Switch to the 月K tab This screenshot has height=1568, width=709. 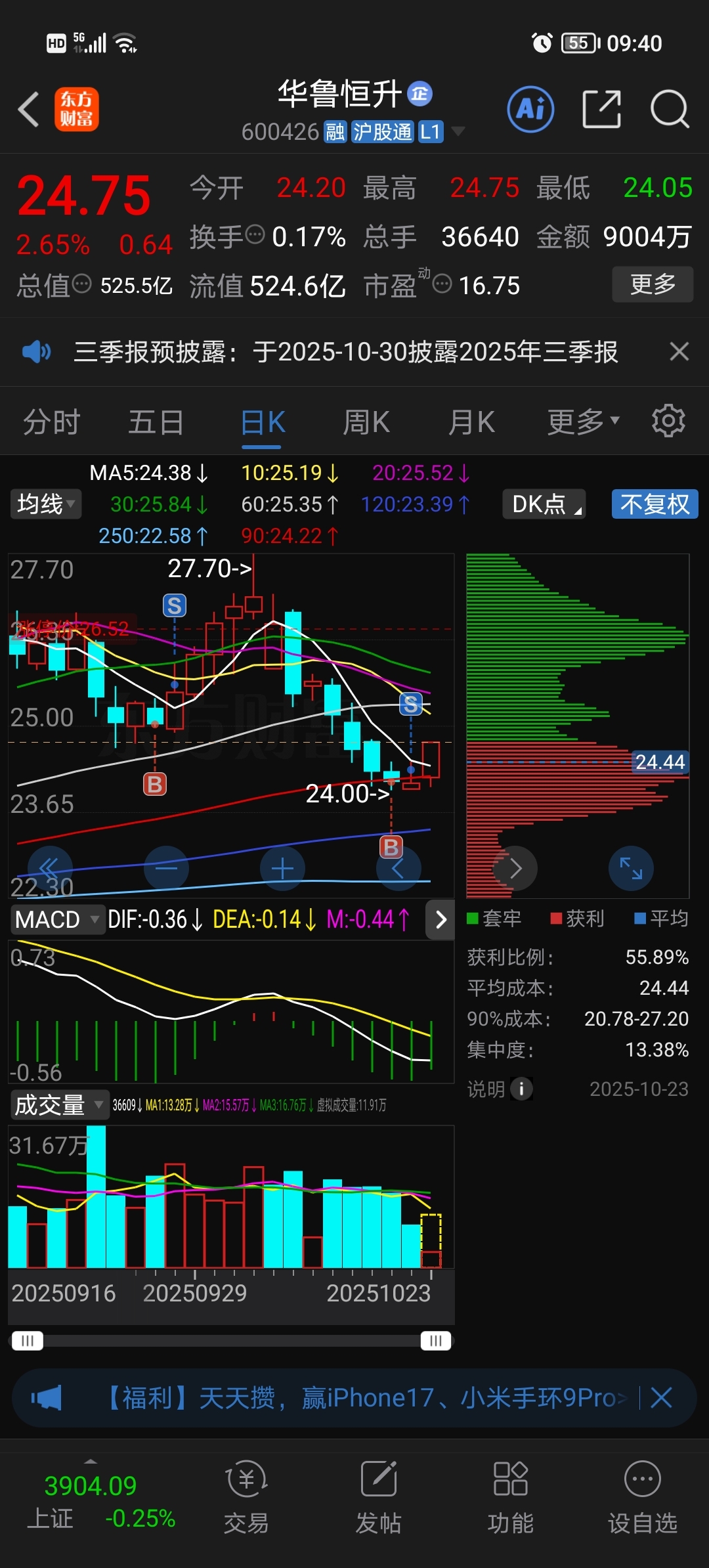(471, 422)
